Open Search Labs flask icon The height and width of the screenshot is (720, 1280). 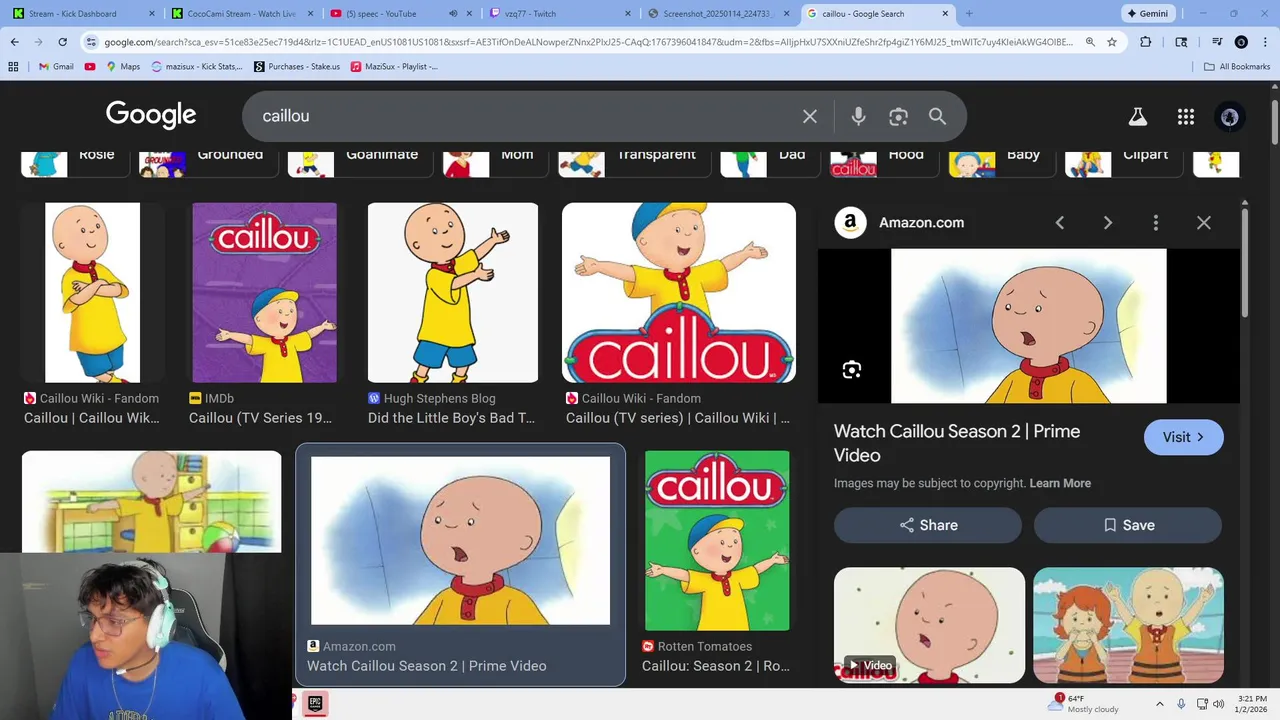point(1138,117)
